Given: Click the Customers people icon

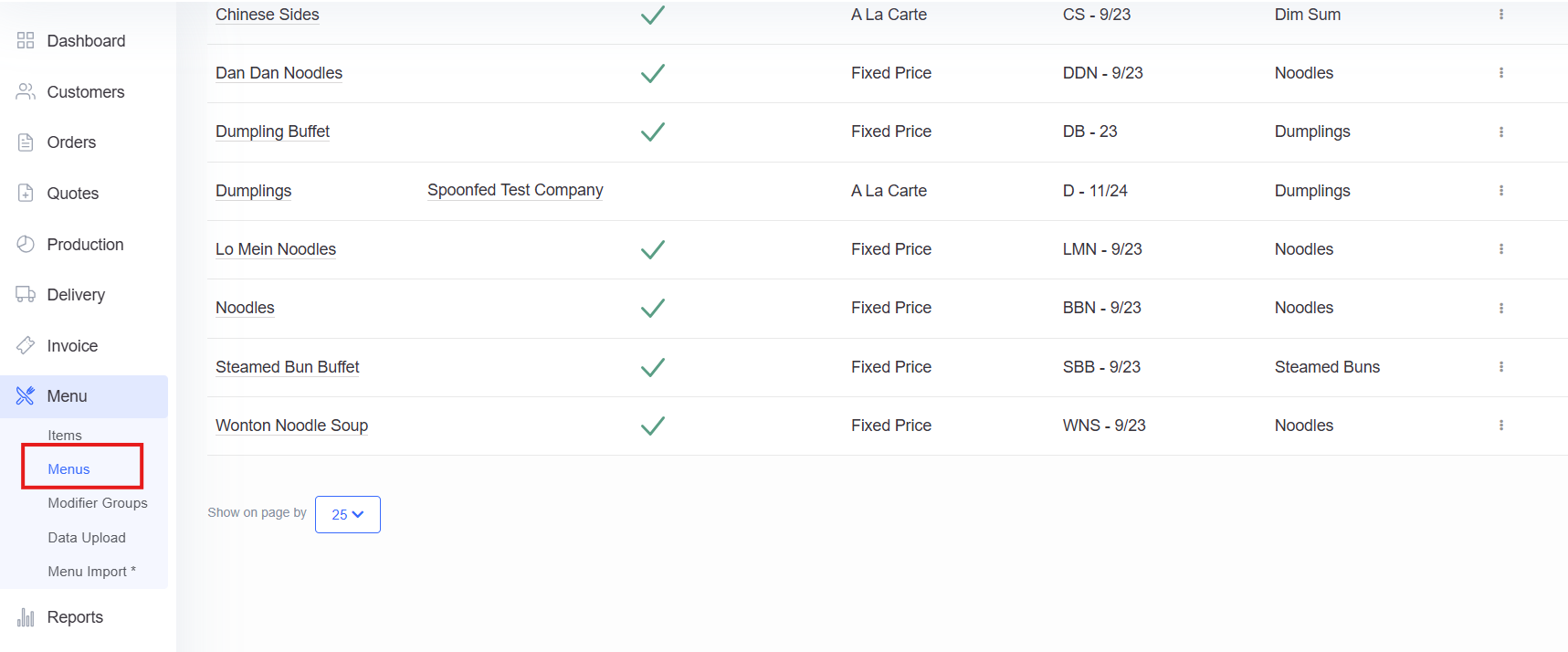Looking at the screenshot, I should (26, 91).
